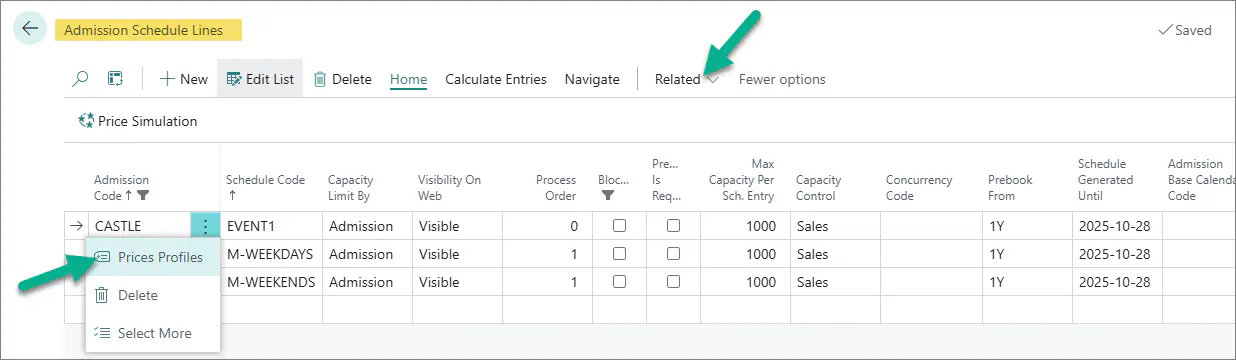Toggle Blocked checkbox for EVENT1 row
The width and height of the screenshot is (1236, 360).
tap(619, 226)
